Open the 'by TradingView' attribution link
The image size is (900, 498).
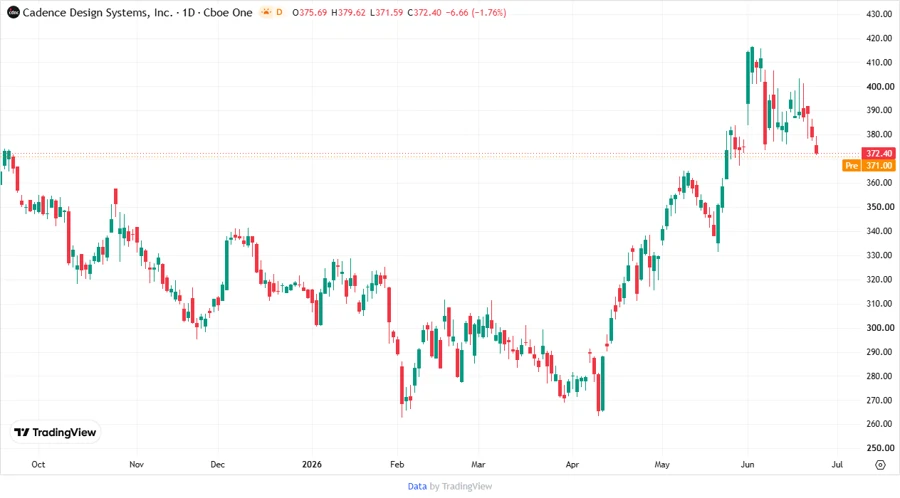(461, 486)
